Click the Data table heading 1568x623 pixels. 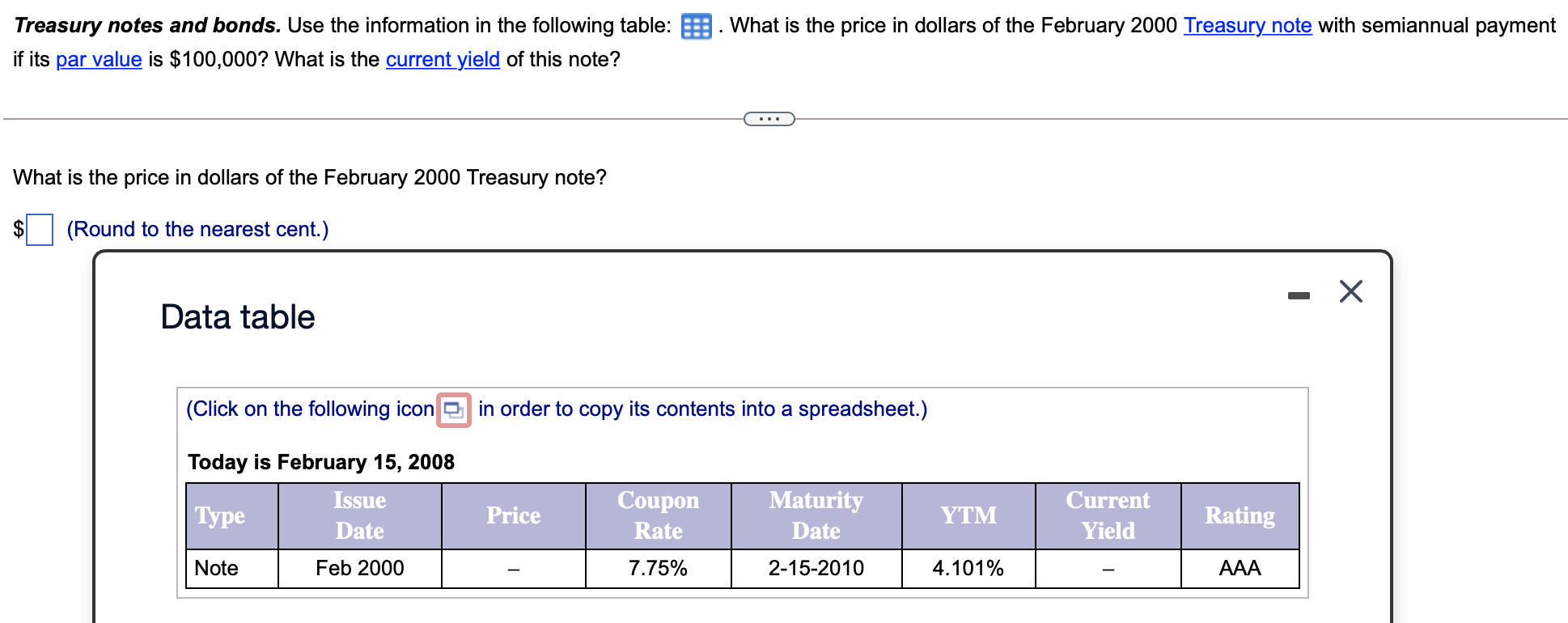pyautogui.click(x=236, y=316)
